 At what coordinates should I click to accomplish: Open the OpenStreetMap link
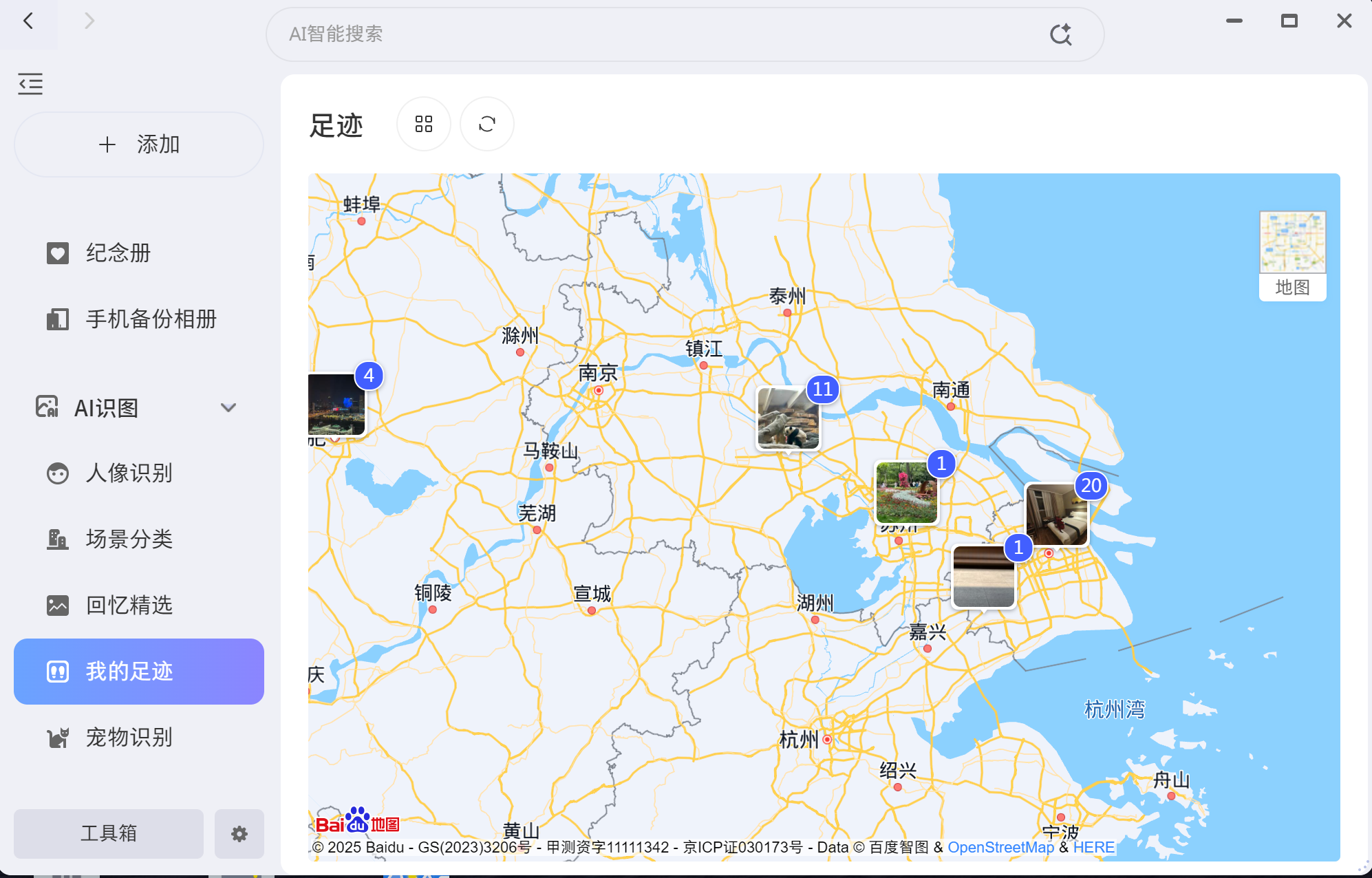coord(1000,848)
